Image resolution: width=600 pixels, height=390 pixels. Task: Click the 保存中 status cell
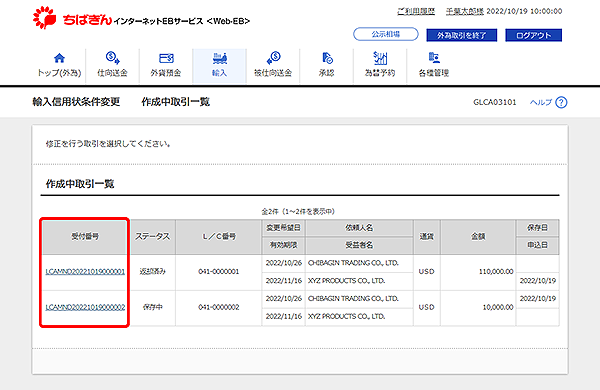(153, 307)
